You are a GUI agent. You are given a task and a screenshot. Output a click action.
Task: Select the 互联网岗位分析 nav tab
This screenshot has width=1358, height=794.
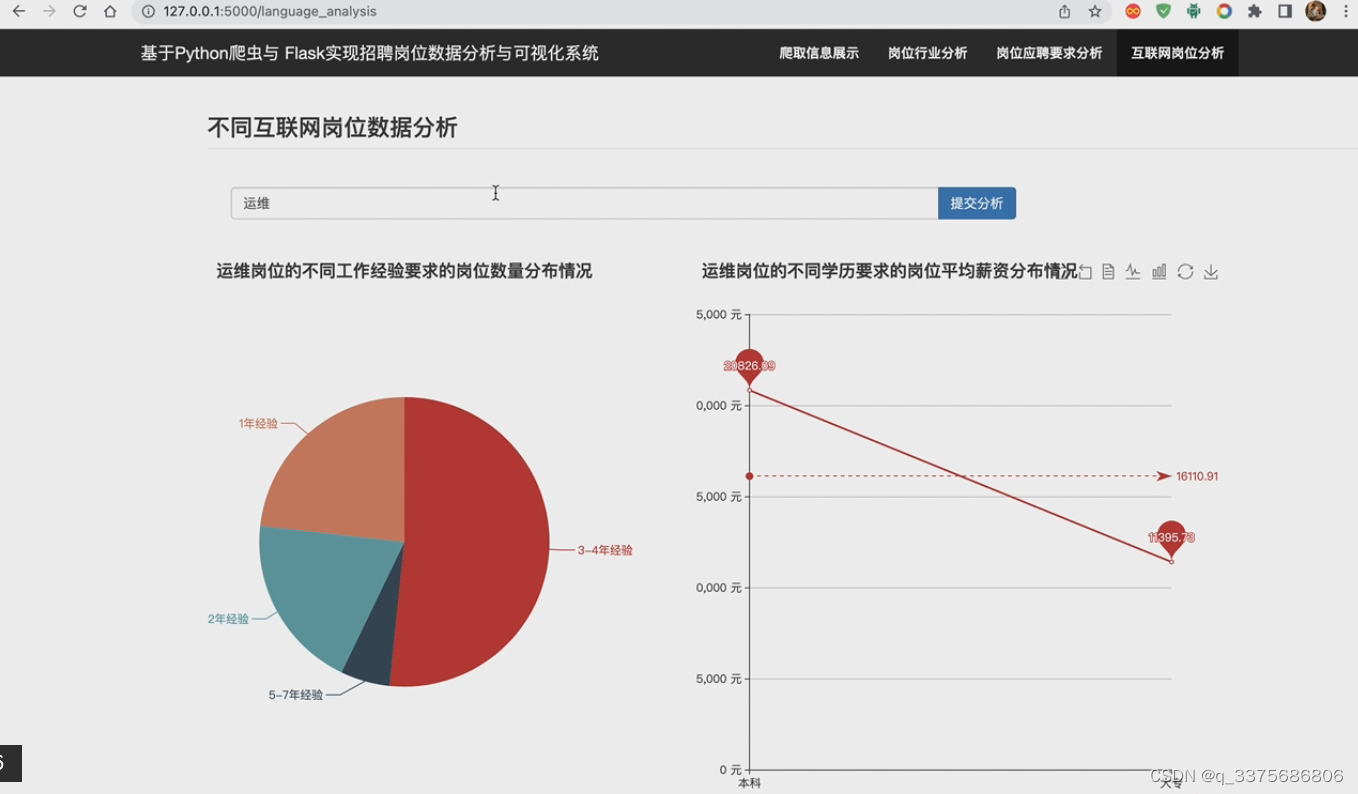[x=1177, y=53]
